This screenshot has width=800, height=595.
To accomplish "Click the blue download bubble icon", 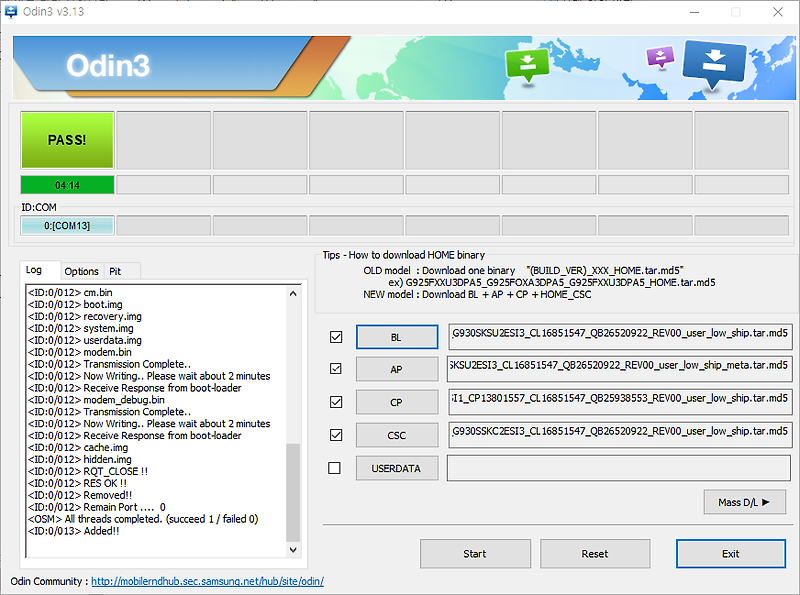I will [x=713, y=64].
